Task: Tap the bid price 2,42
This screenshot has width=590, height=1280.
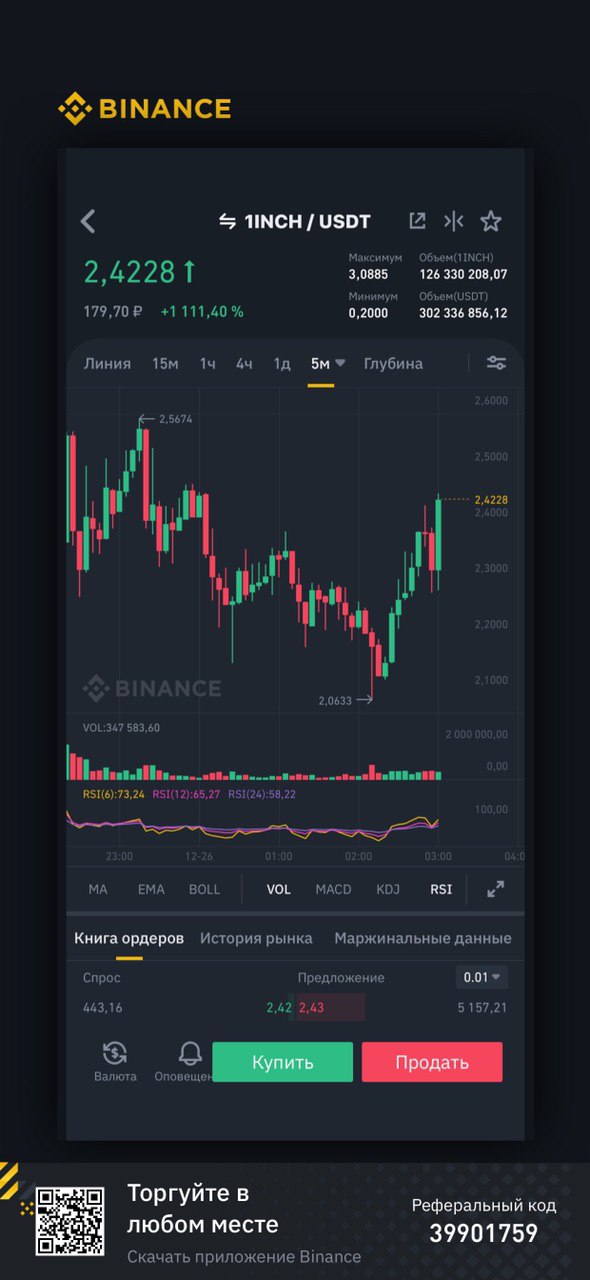Action: pyautogui.click(x=279, y=1007)
